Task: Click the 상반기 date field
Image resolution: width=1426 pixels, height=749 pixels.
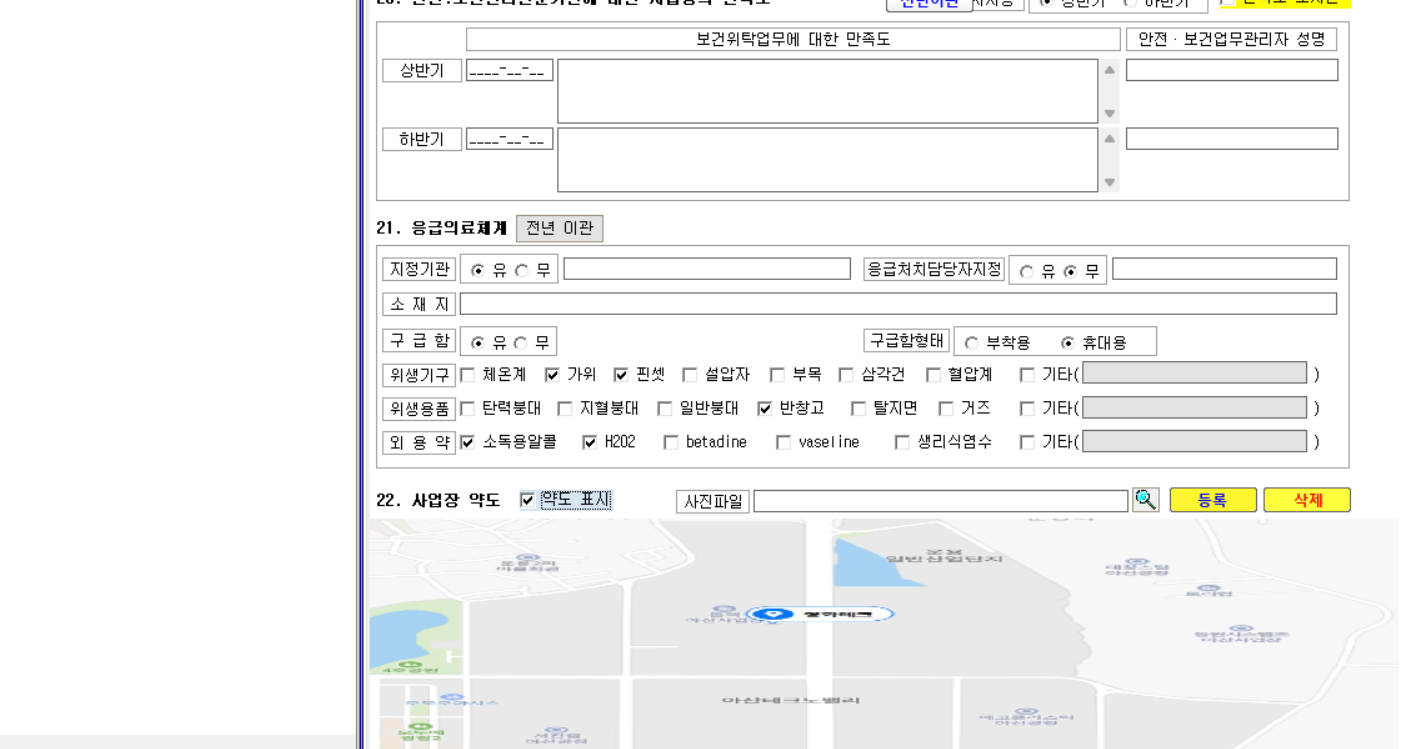Action: point(509,71)
